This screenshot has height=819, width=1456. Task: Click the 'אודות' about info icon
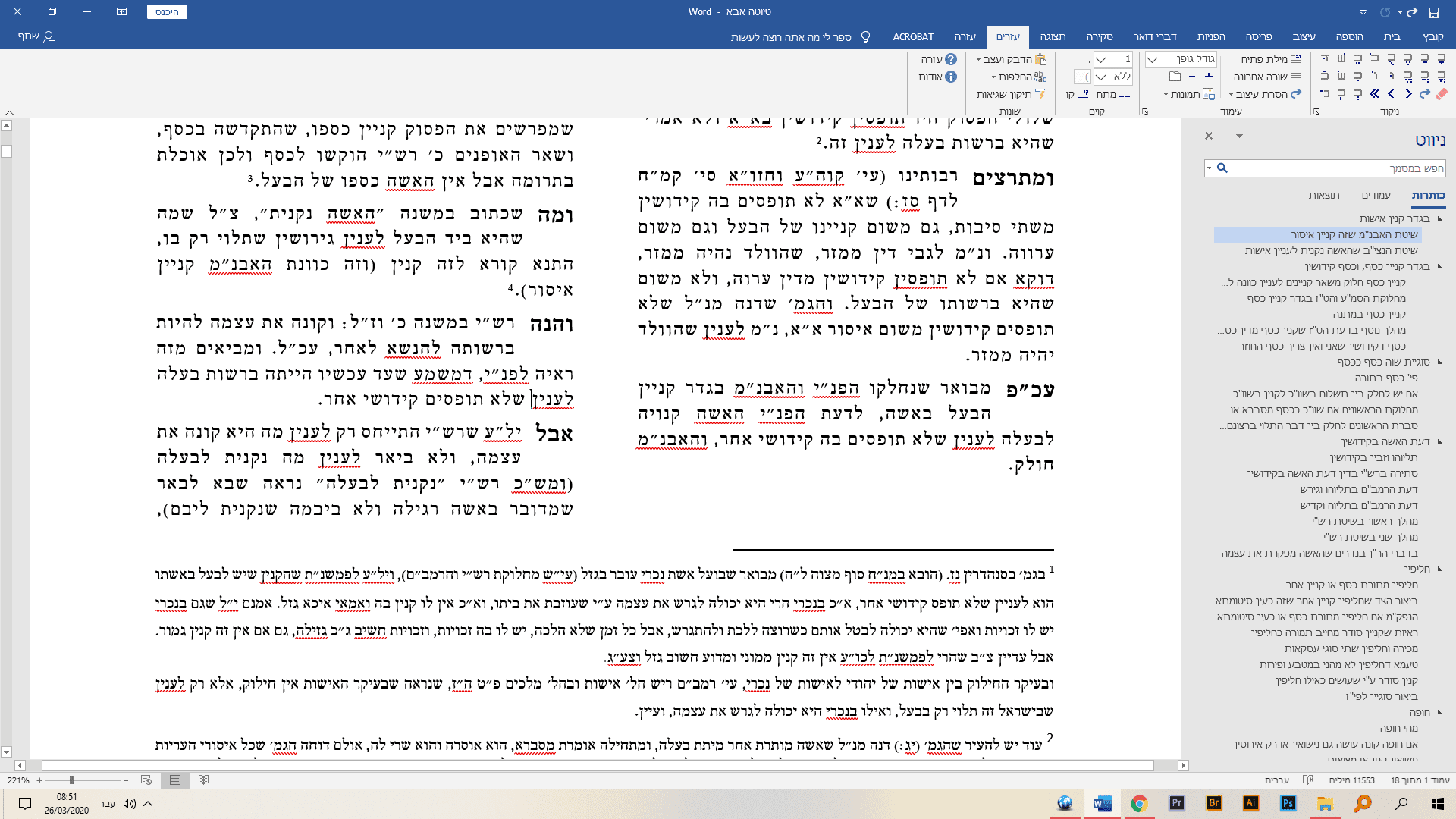point(951,77)
